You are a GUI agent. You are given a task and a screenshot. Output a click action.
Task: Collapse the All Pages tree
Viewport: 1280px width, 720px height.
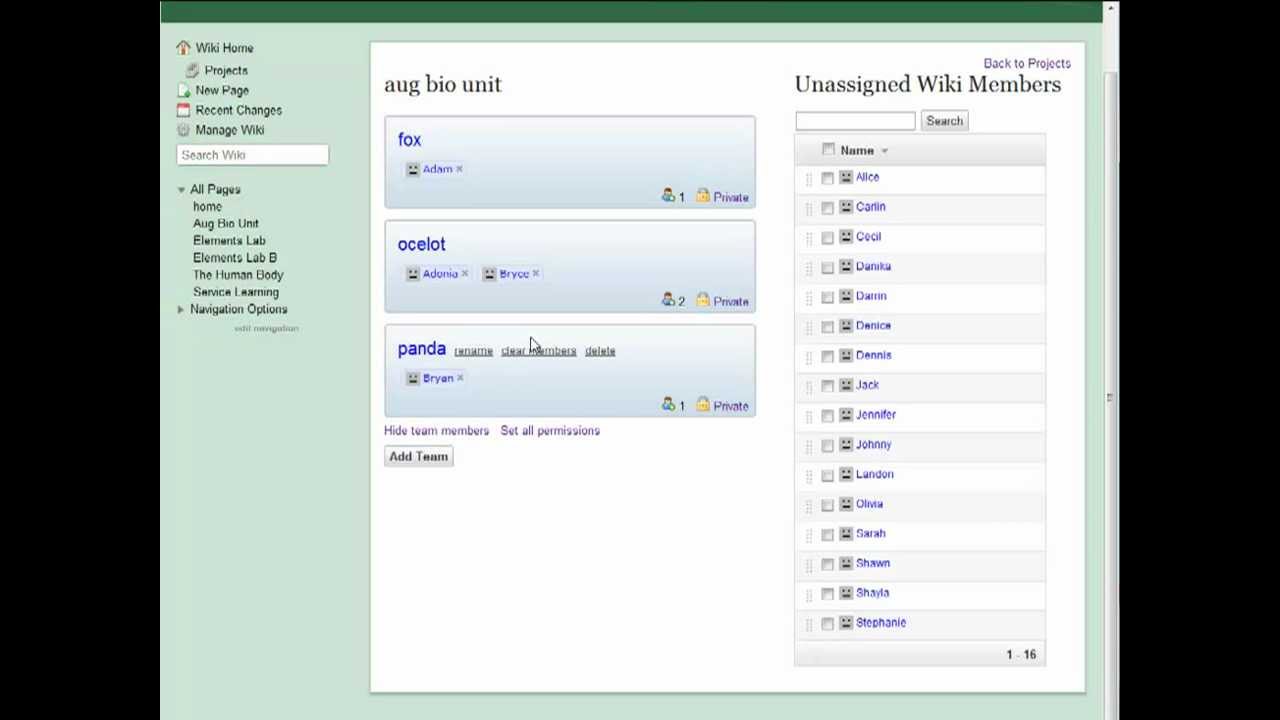pos(181,189)
